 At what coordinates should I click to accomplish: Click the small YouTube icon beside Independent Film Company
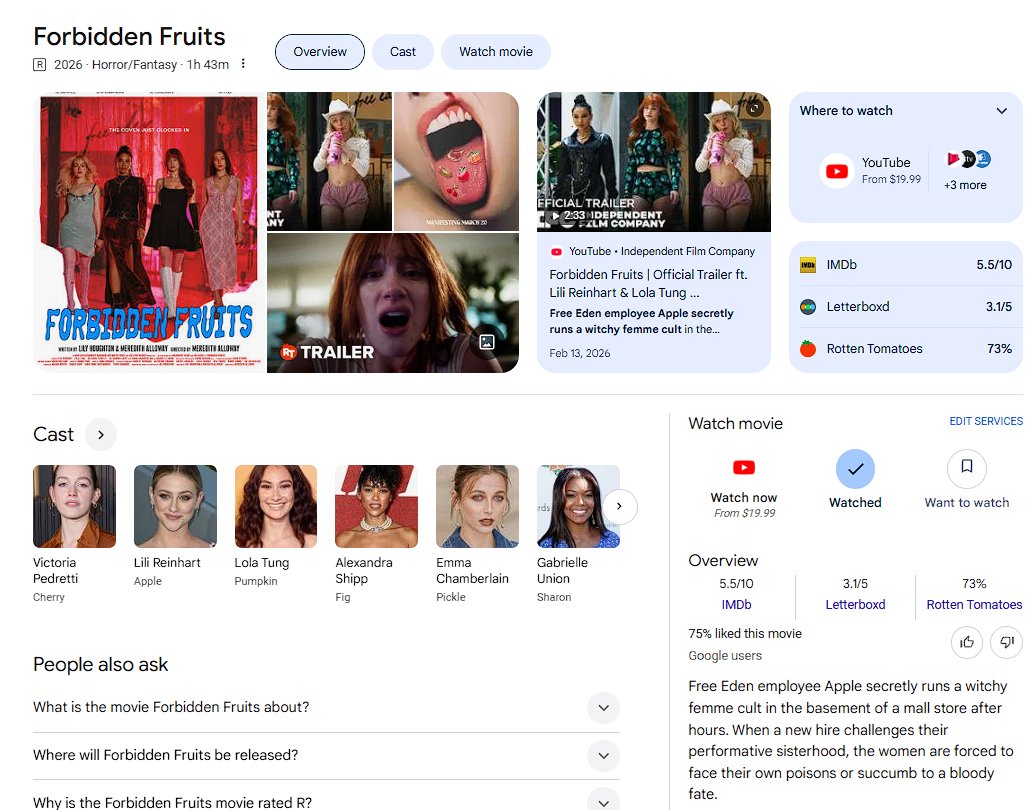556,252
